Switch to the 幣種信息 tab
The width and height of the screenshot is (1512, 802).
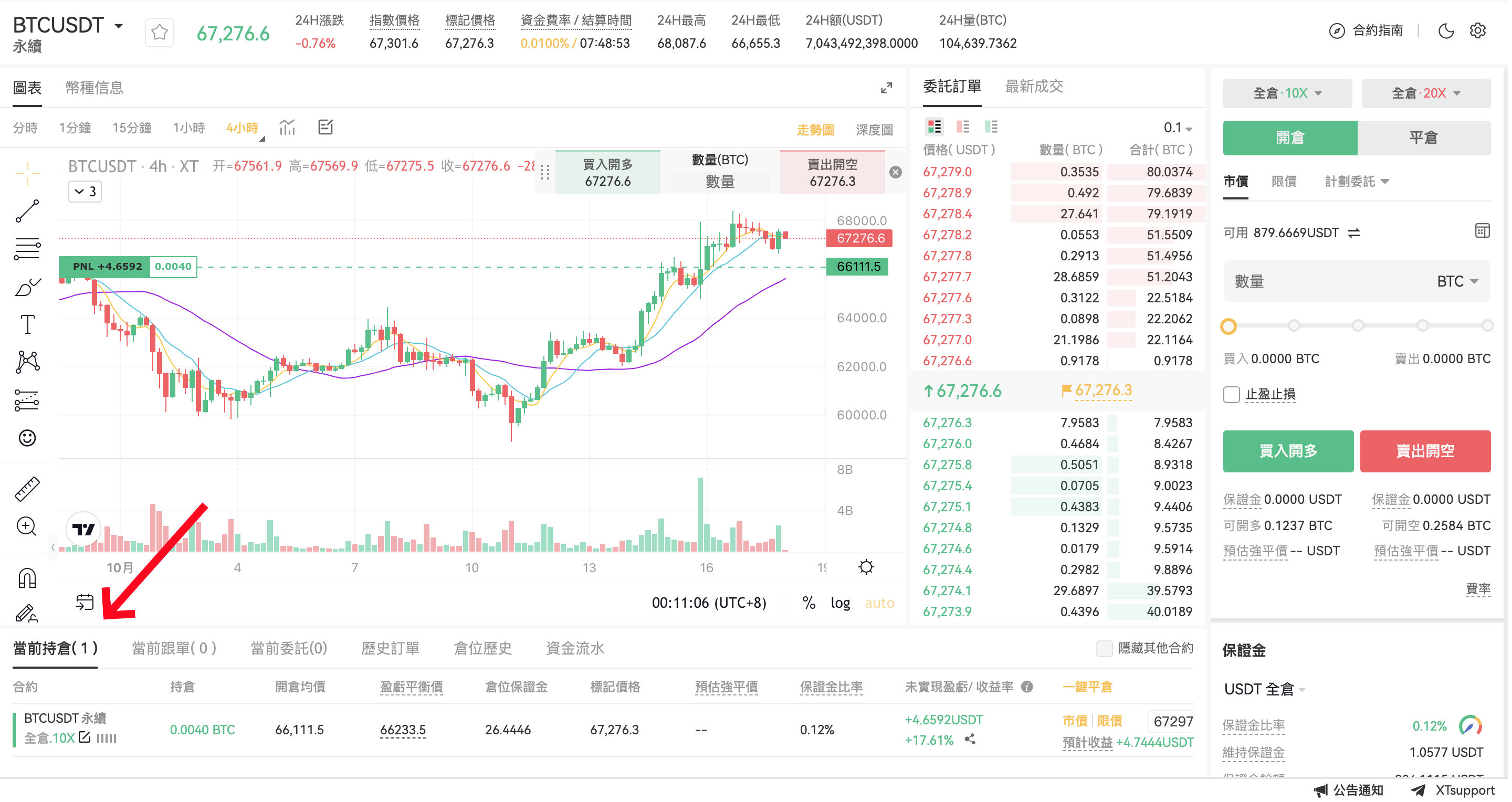94,88
